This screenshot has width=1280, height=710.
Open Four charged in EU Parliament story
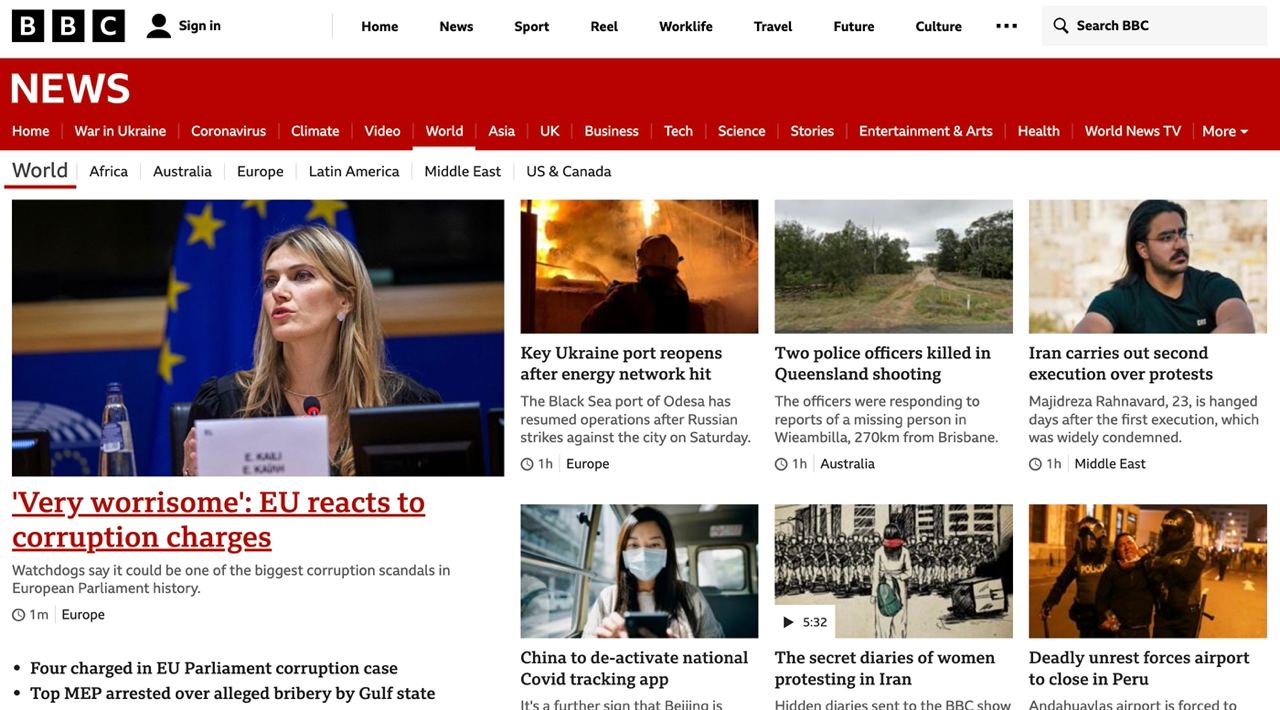214,668
